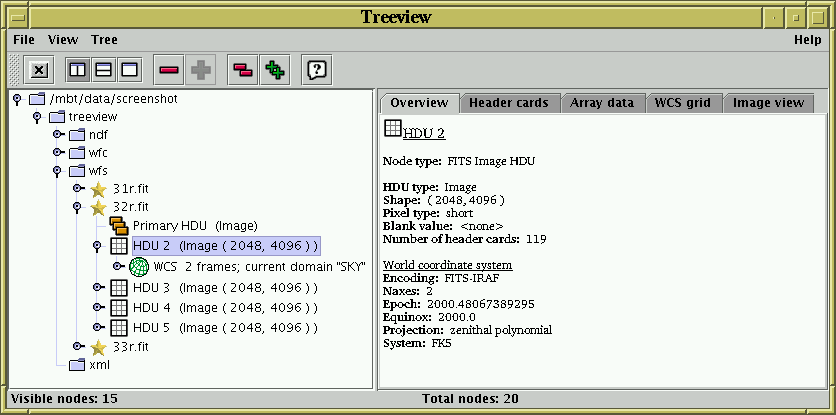Switch to the WCS grid tab

point(682,103)
